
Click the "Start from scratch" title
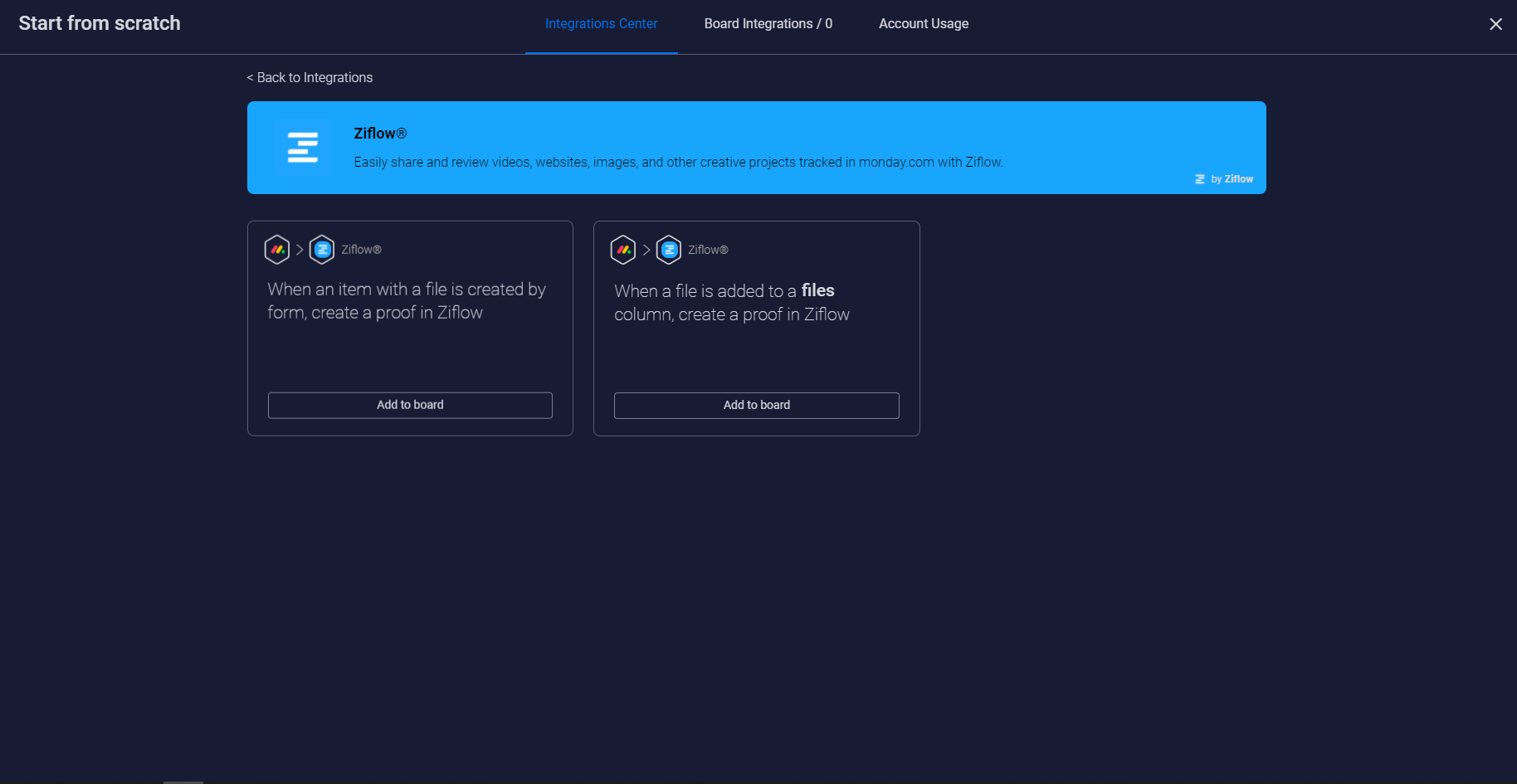[100, 23]
